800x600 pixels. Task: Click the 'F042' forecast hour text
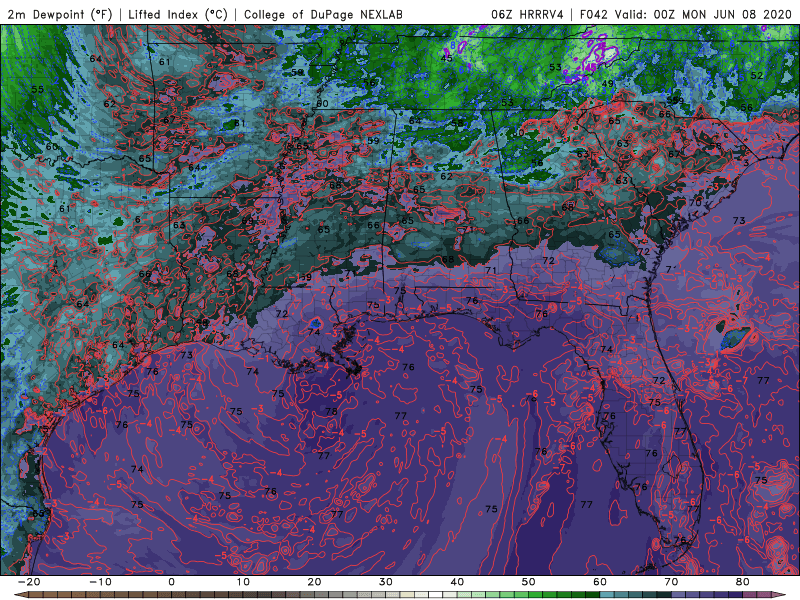[594, 14]
